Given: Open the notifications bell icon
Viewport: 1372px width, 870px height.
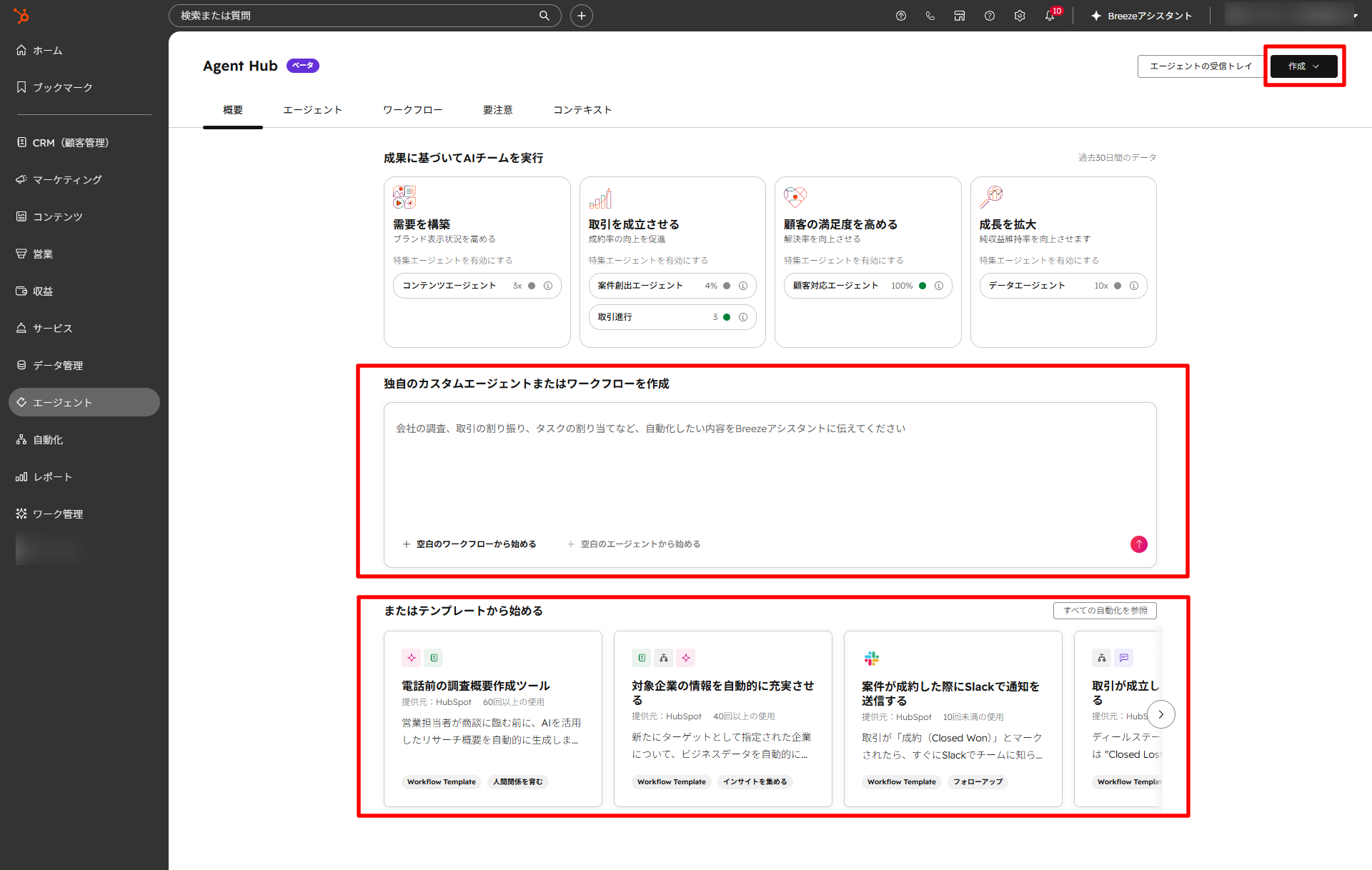Looking at the screenshot, I should pos(1050,16).
